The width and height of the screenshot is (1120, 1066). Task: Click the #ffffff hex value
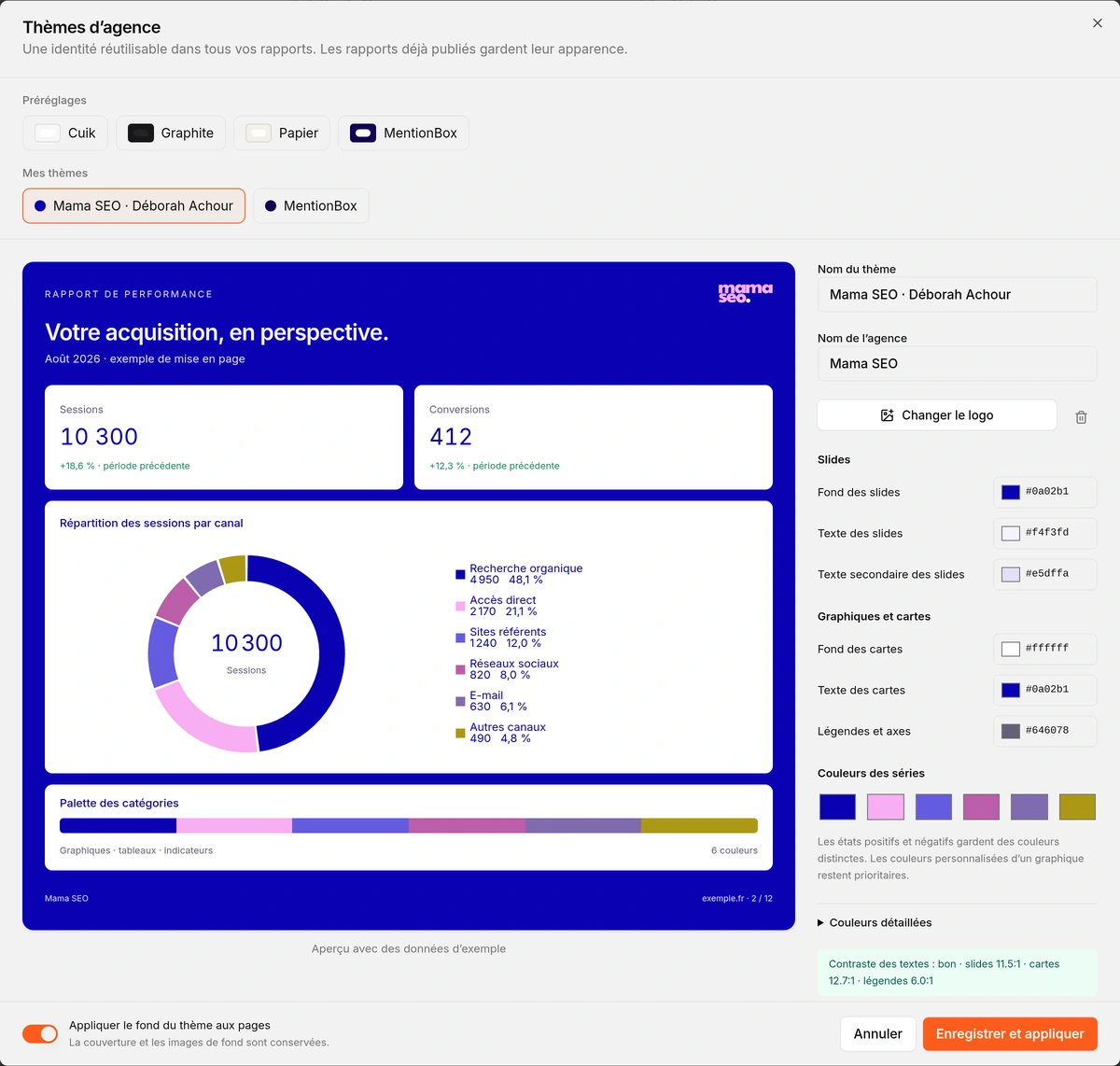pos(1047,648)
